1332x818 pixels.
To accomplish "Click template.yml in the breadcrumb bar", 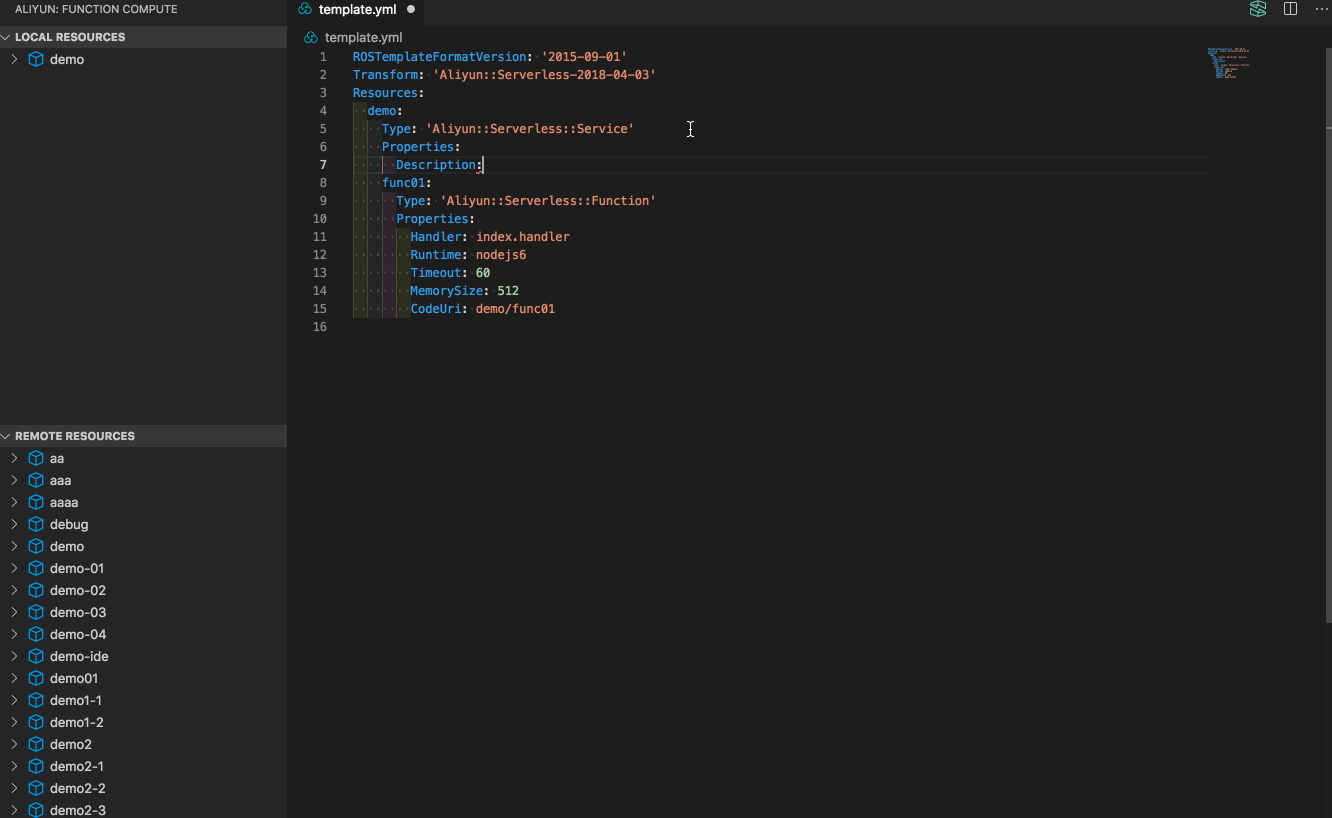I will click(363, 37).
